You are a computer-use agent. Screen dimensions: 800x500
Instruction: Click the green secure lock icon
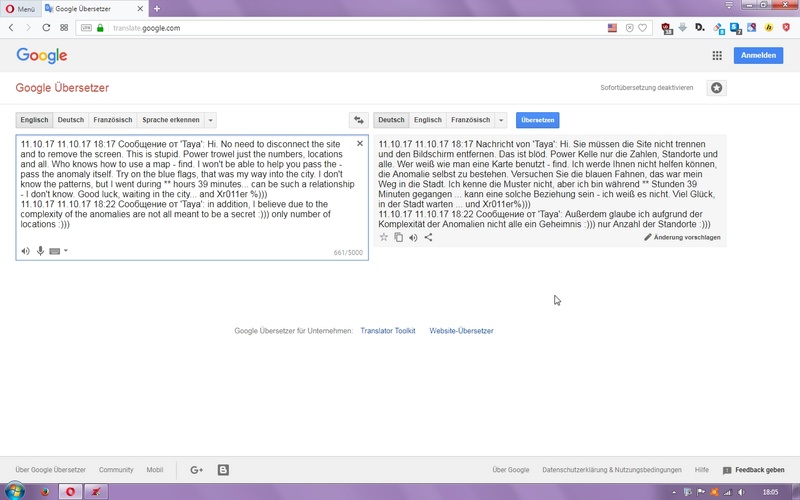(x=100, y=28)
